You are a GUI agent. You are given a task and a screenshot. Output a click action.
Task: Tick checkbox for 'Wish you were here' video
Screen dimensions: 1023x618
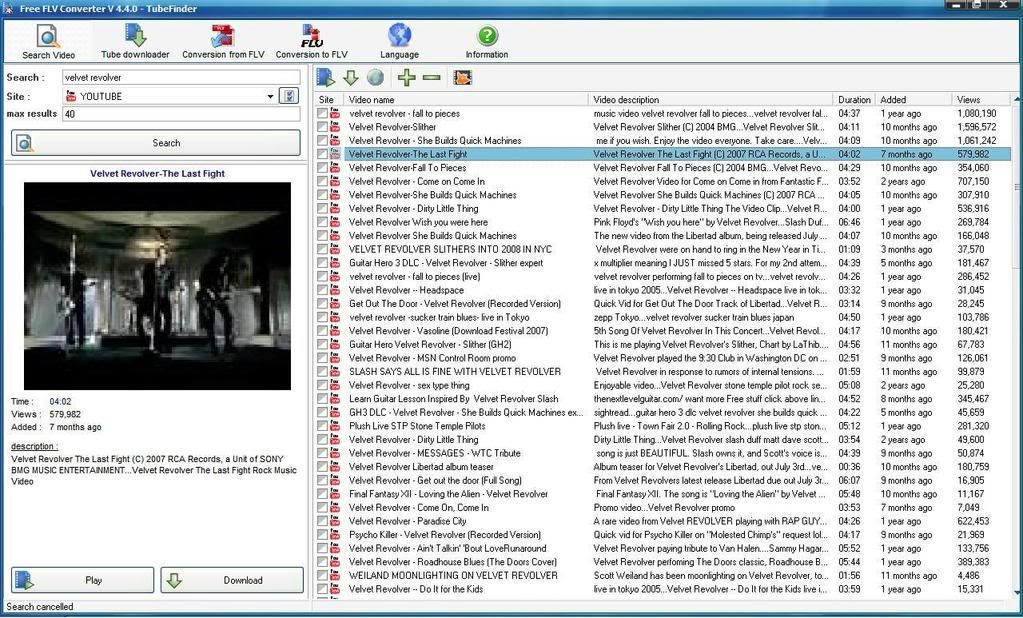click(322, 222)
